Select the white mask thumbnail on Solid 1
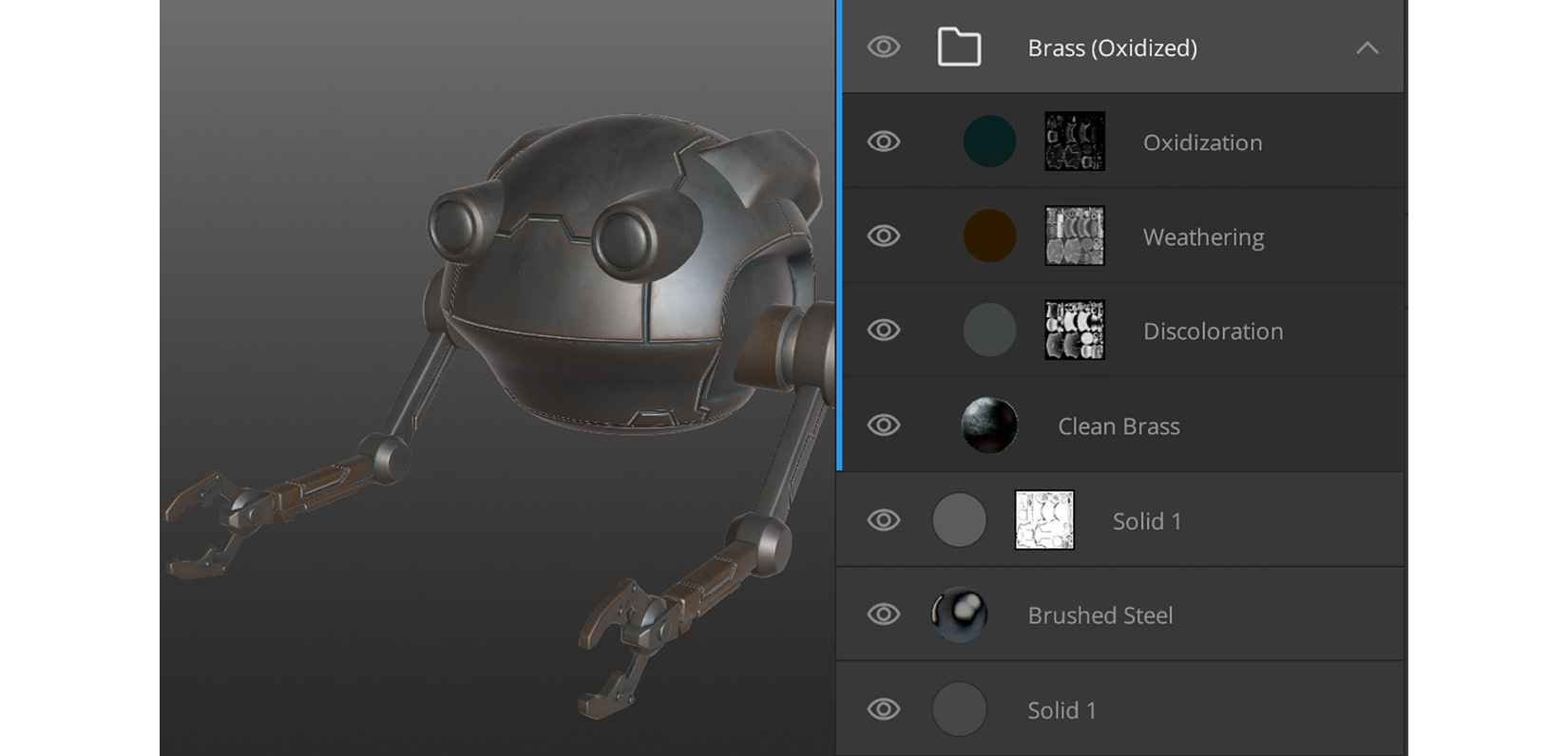The height and width of the screenshot is (756, 1568). pos(1044,520)
